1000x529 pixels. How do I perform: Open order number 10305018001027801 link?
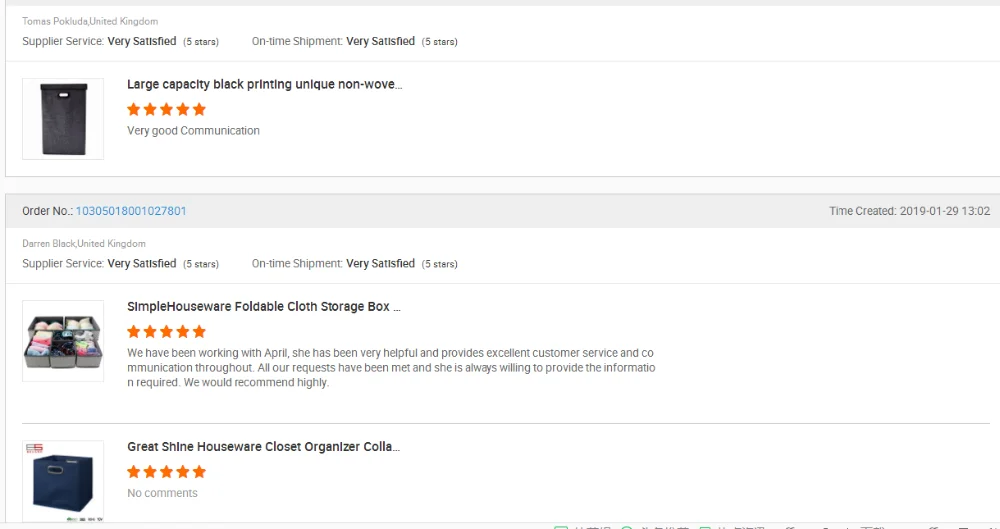tap(131, 211)
